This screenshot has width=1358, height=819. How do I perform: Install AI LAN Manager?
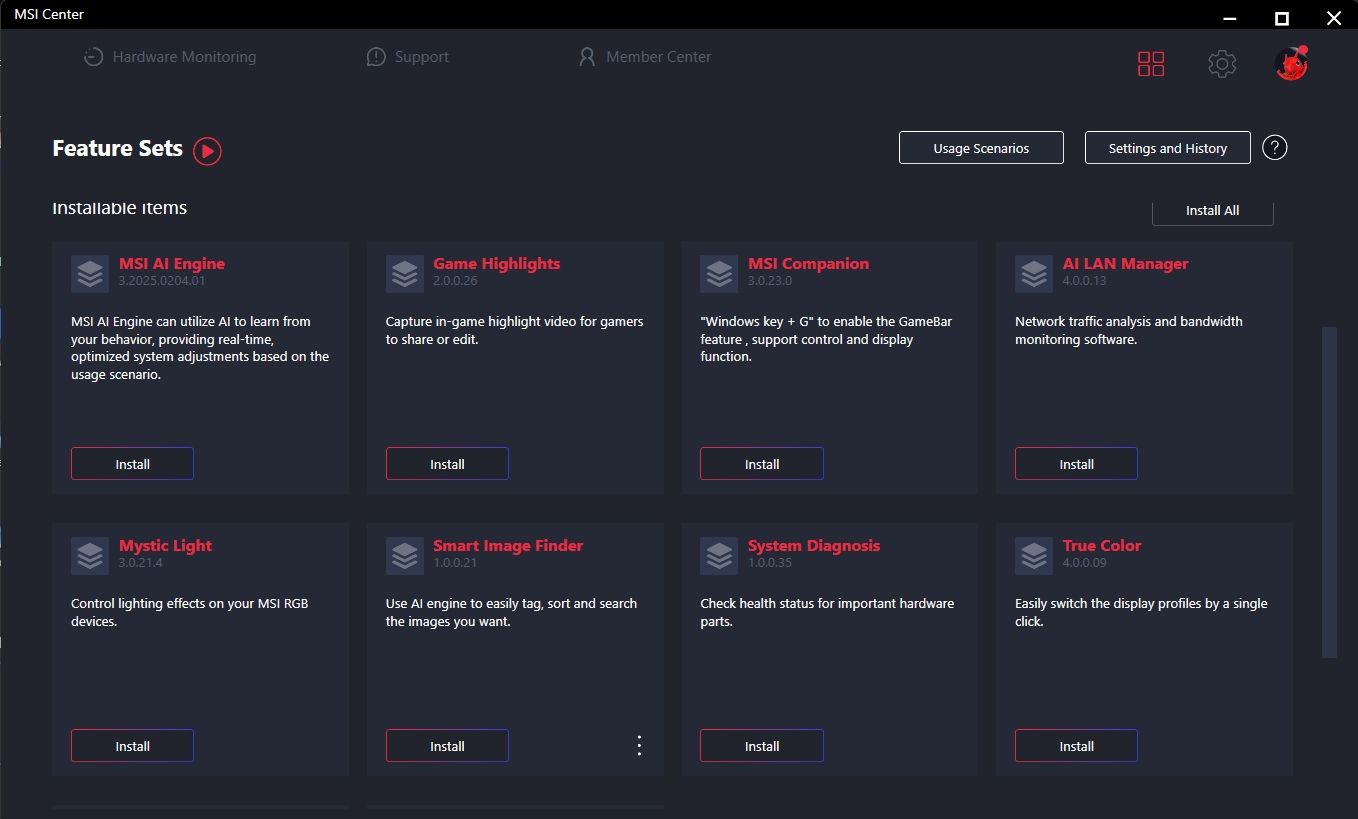point(1076,464)
